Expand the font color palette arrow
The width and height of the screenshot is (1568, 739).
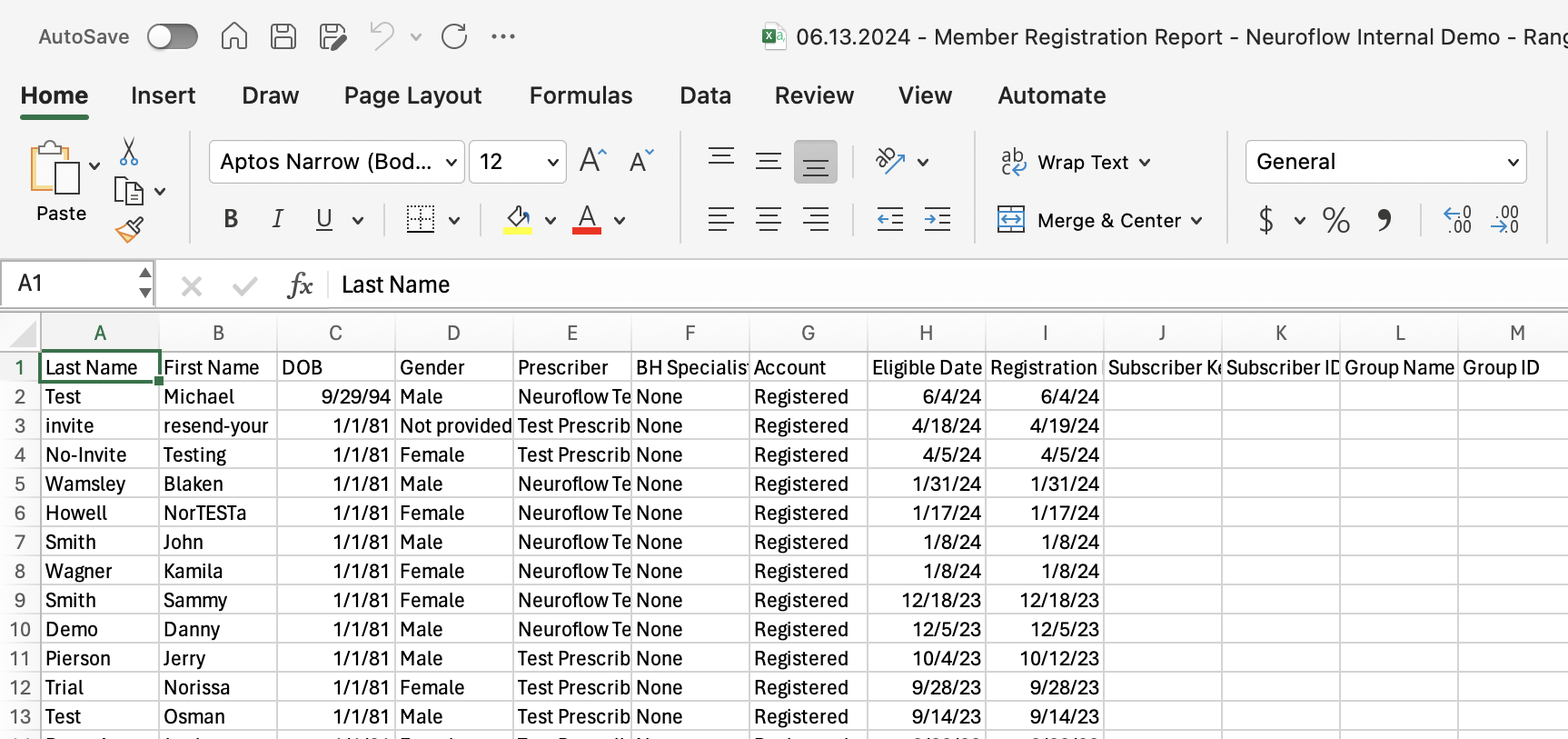click(620, 220)
